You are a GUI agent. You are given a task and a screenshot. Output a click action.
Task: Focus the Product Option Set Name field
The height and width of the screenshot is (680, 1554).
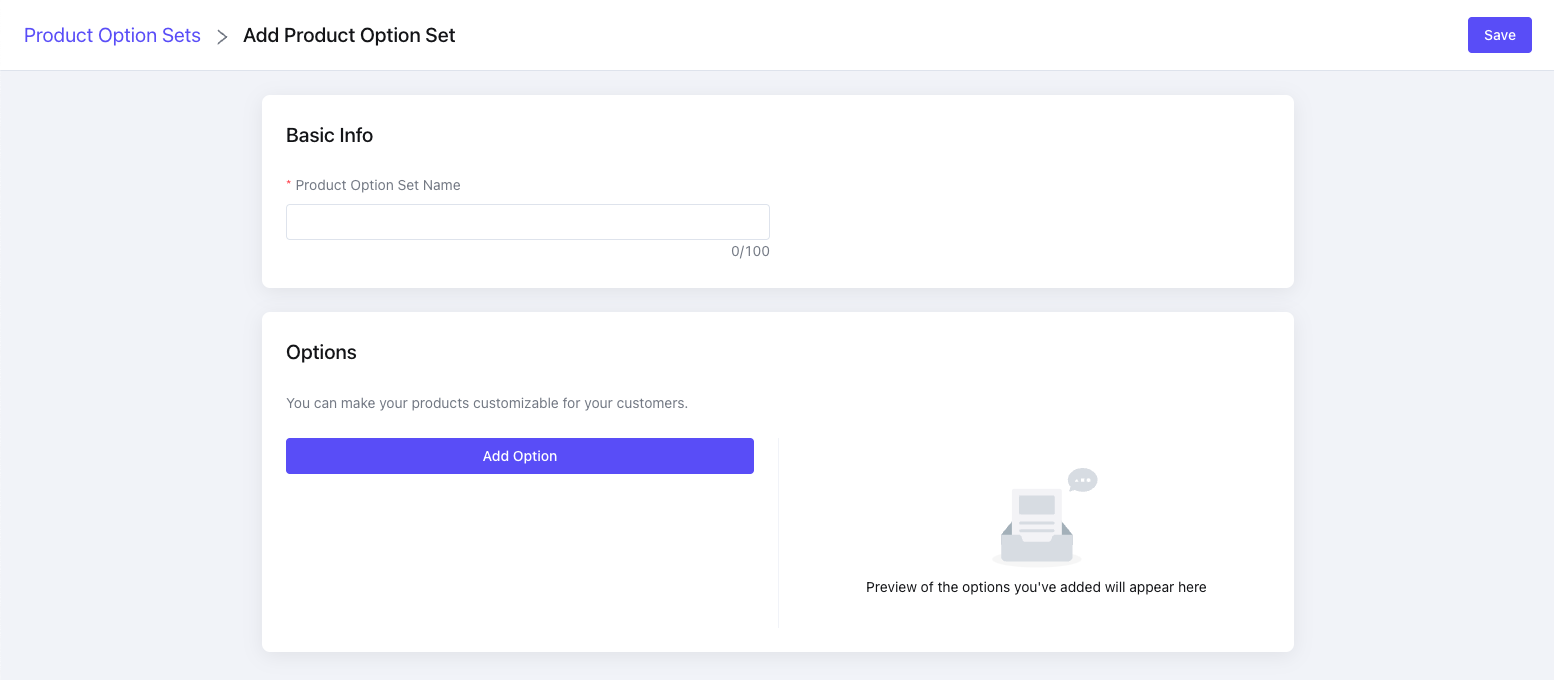coord(528,222)
